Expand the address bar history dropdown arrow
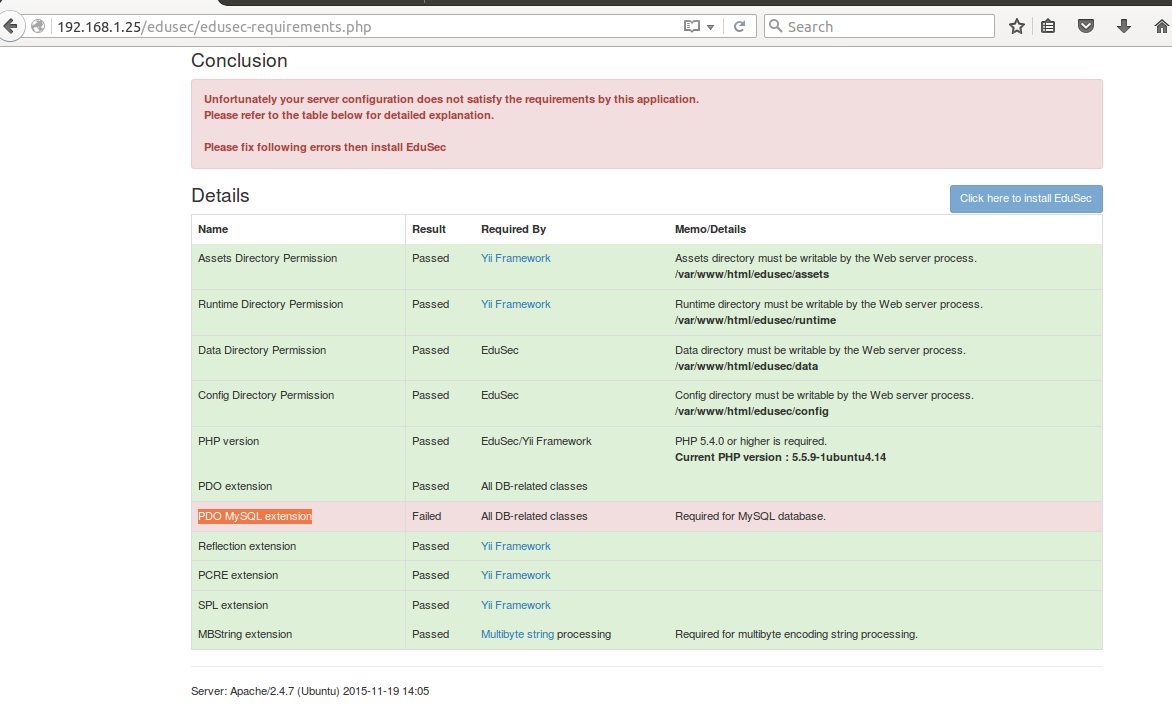Viewport: 1172px width, 707px height. point(711,27)
